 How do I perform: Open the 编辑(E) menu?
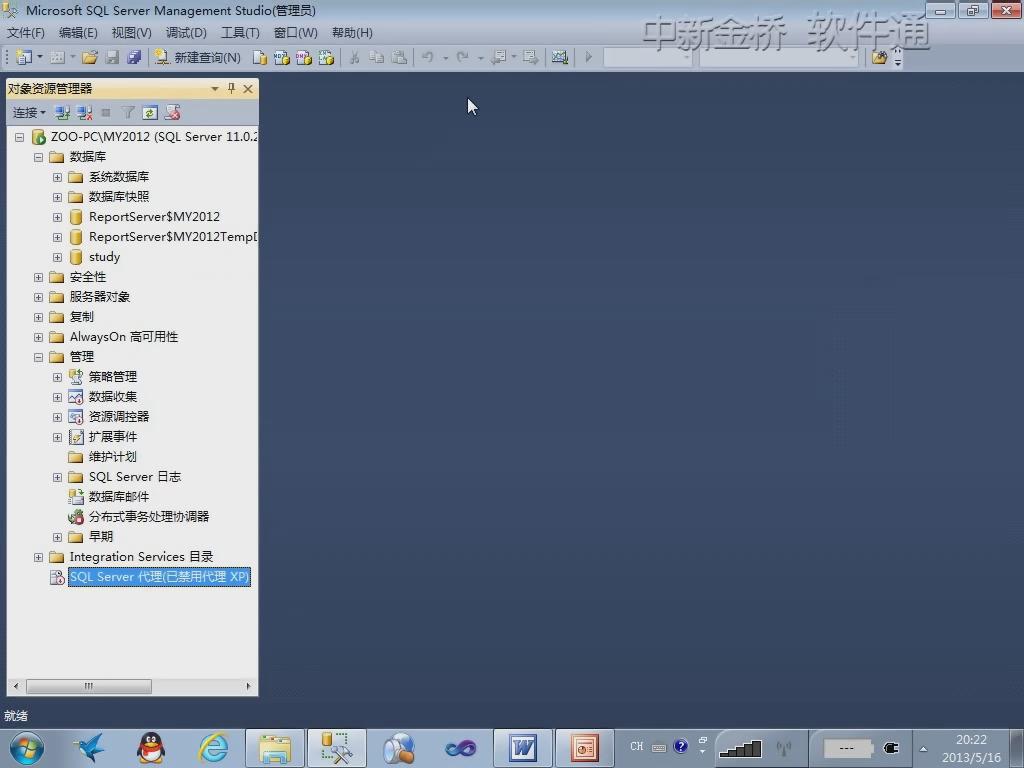78,33
